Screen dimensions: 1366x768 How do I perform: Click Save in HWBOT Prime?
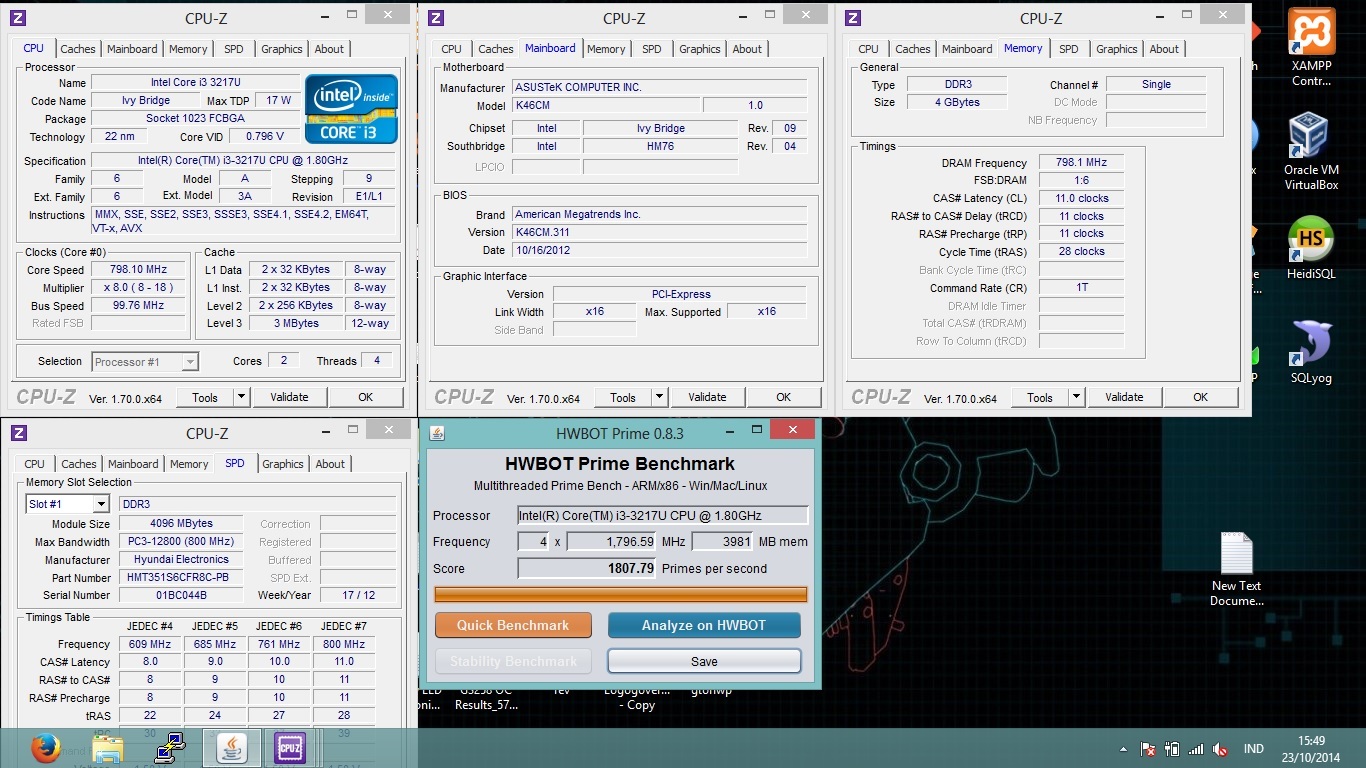click(704, 661)
